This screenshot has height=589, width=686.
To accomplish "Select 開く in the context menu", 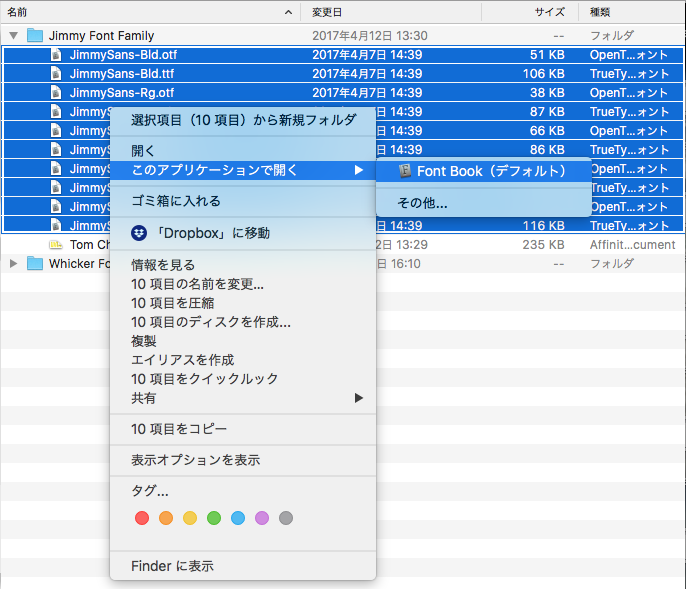I will pyautogui.click(x=143, y=151).
